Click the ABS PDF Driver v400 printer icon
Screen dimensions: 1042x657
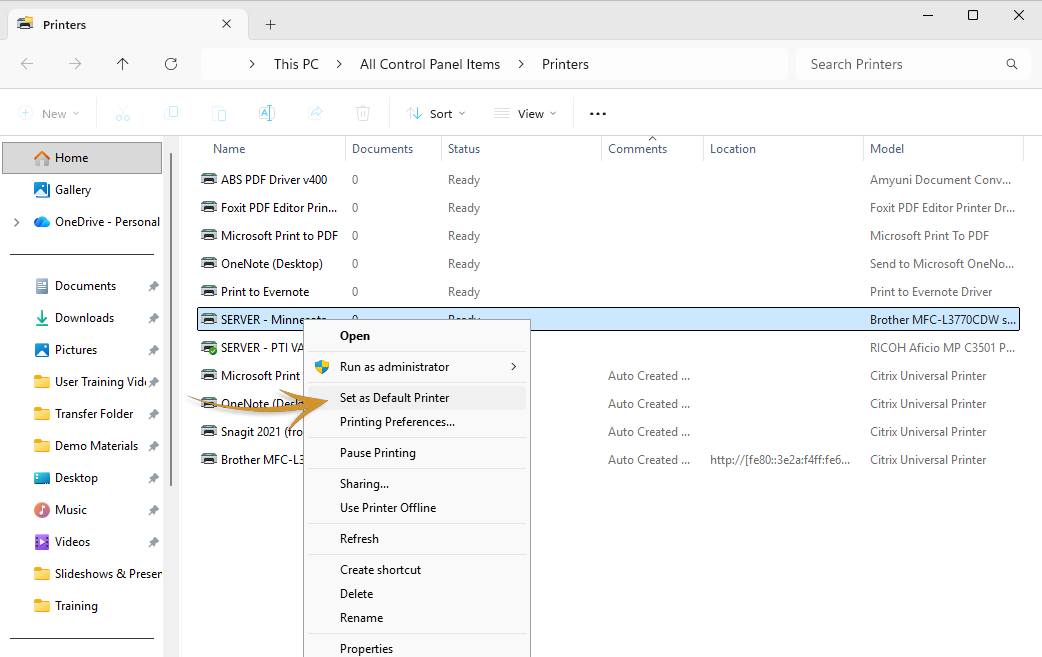pos(209,179)
